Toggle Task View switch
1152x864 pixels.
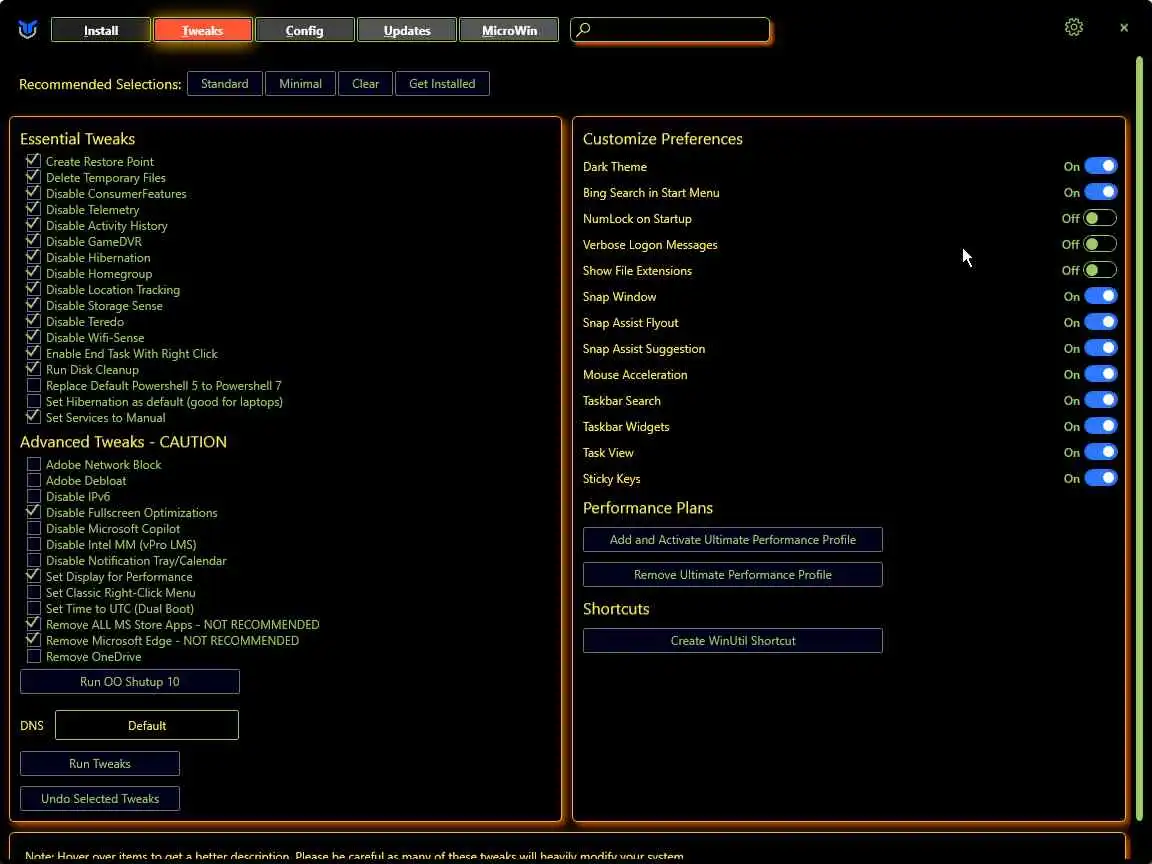pyautogui.click(x=1101, y=452)
